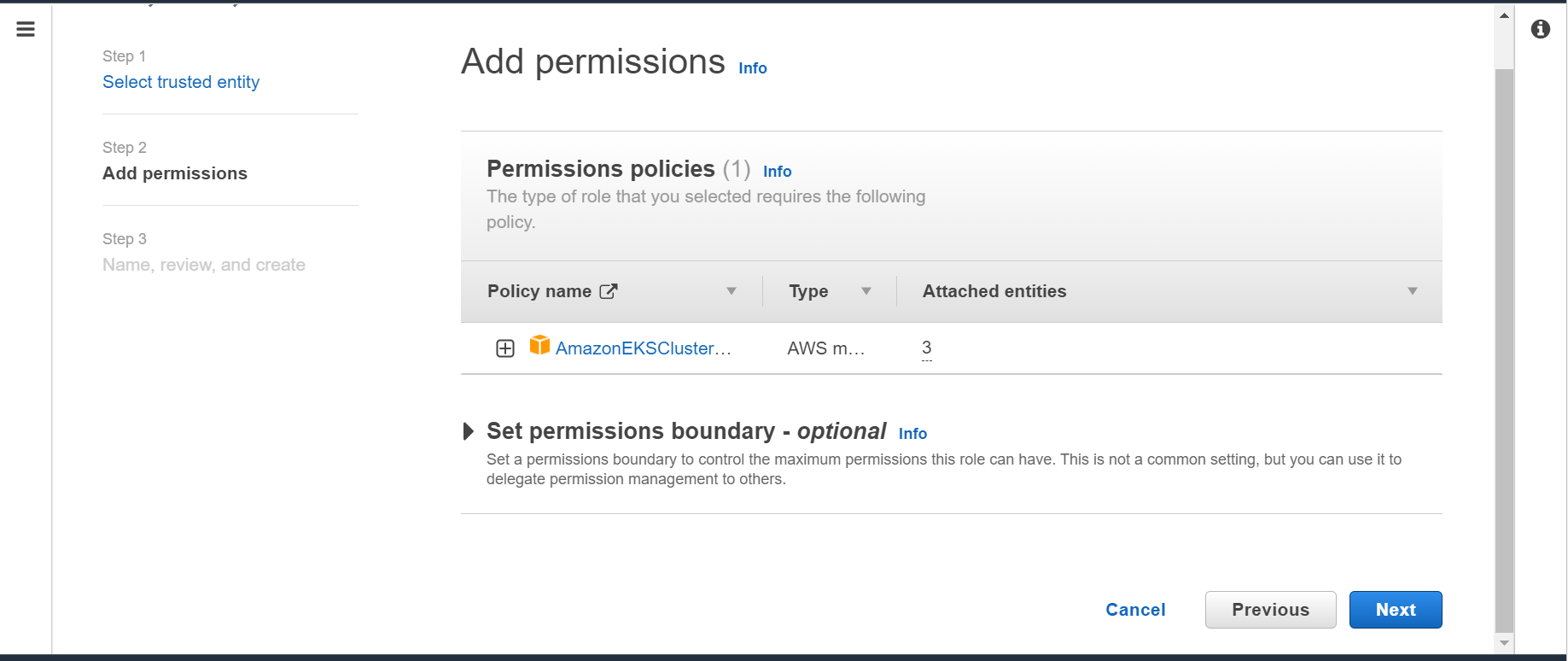1568x661 pixels.
Task: Sort by Attached entities column arrow
Action: pos(1413,291)
